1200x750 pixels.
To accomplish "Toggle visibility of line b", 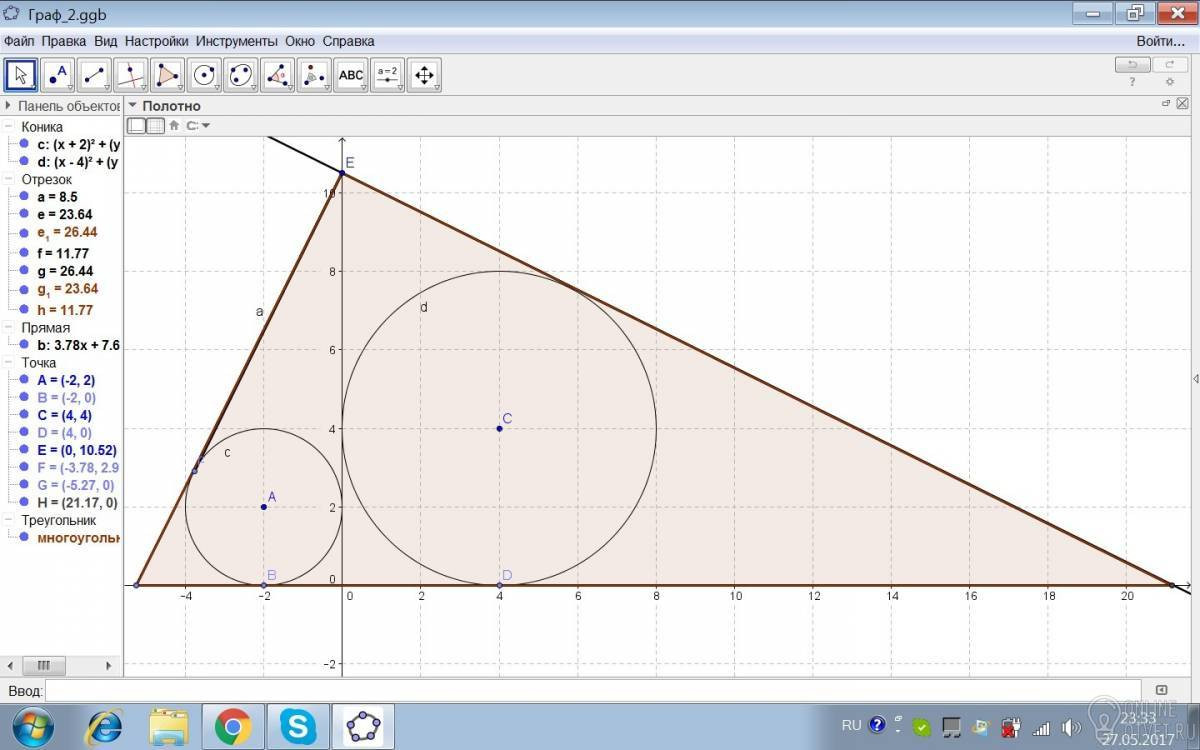I will tap(24, 345).
